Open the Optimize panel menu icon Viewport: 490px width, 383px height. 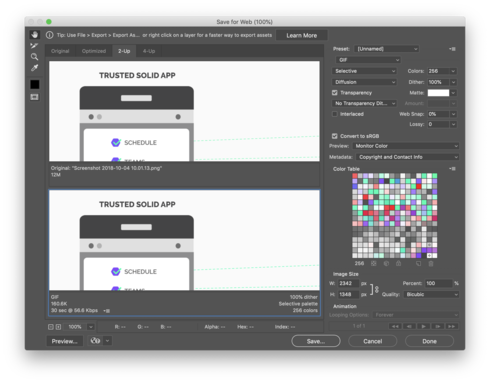pos(452,49)
